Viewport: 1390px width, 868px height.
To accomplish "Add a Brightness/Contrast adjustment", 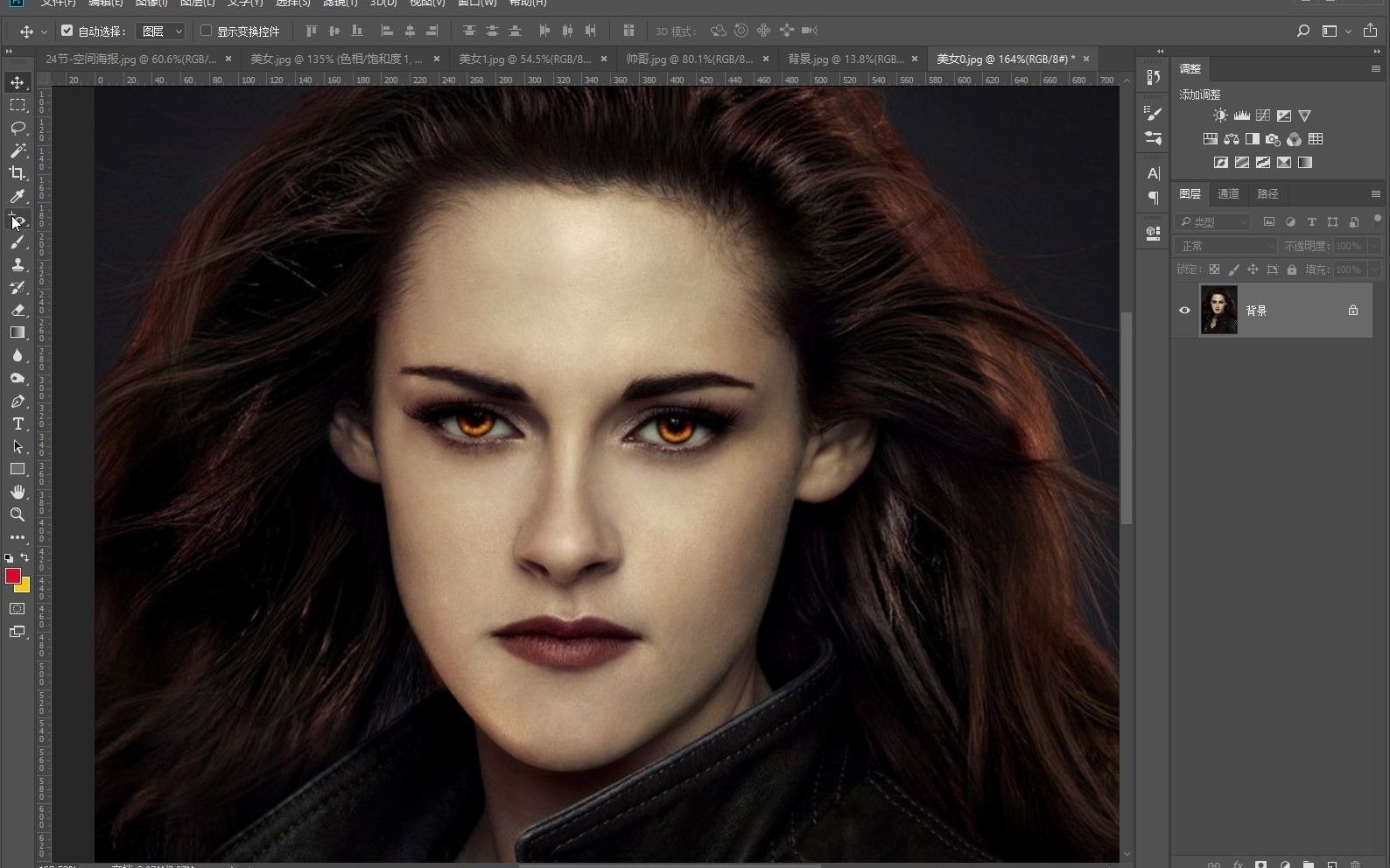I will [x=1220, y=115].
